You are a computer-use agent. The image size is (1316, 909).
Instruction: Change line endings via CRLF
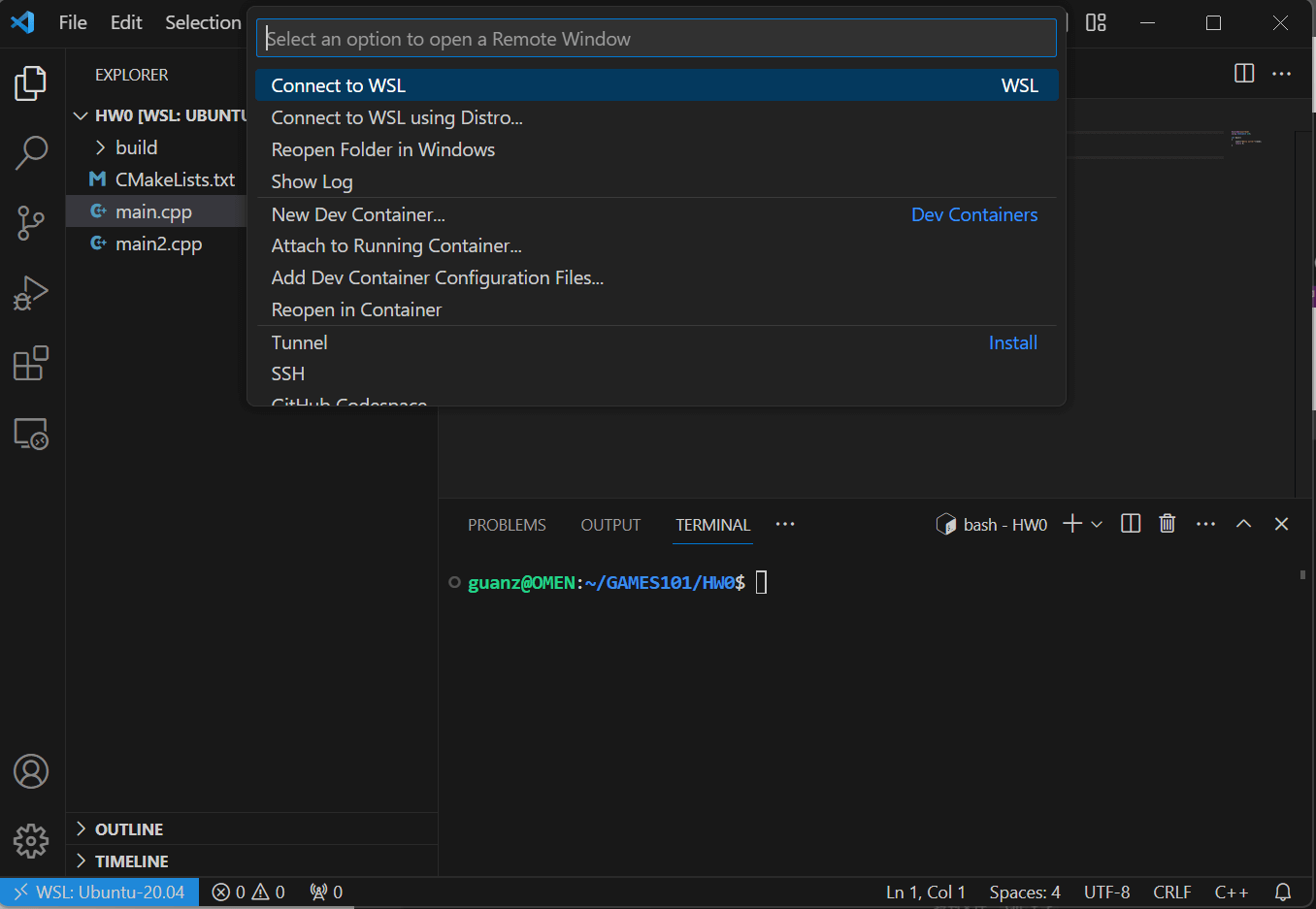1171,892
